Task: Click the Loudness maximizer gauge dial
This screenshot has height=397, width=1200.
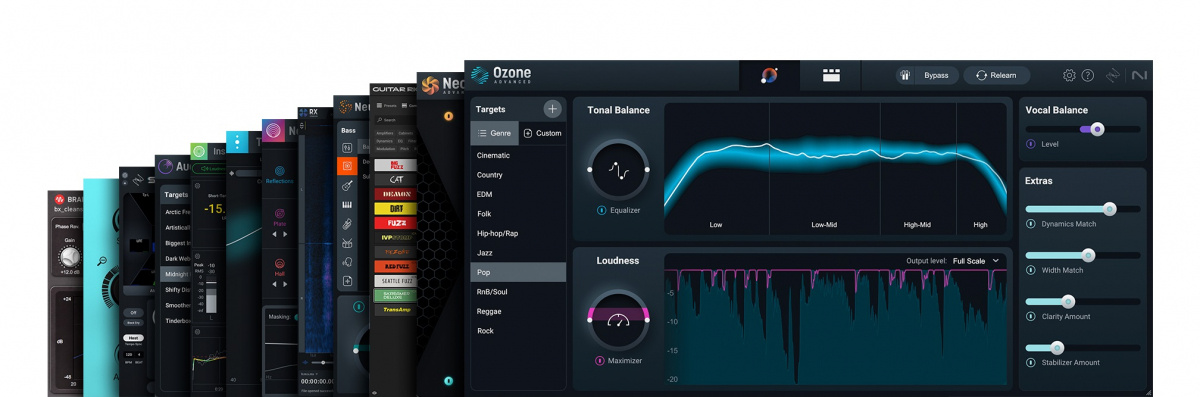Action: [x=618, y=319]
